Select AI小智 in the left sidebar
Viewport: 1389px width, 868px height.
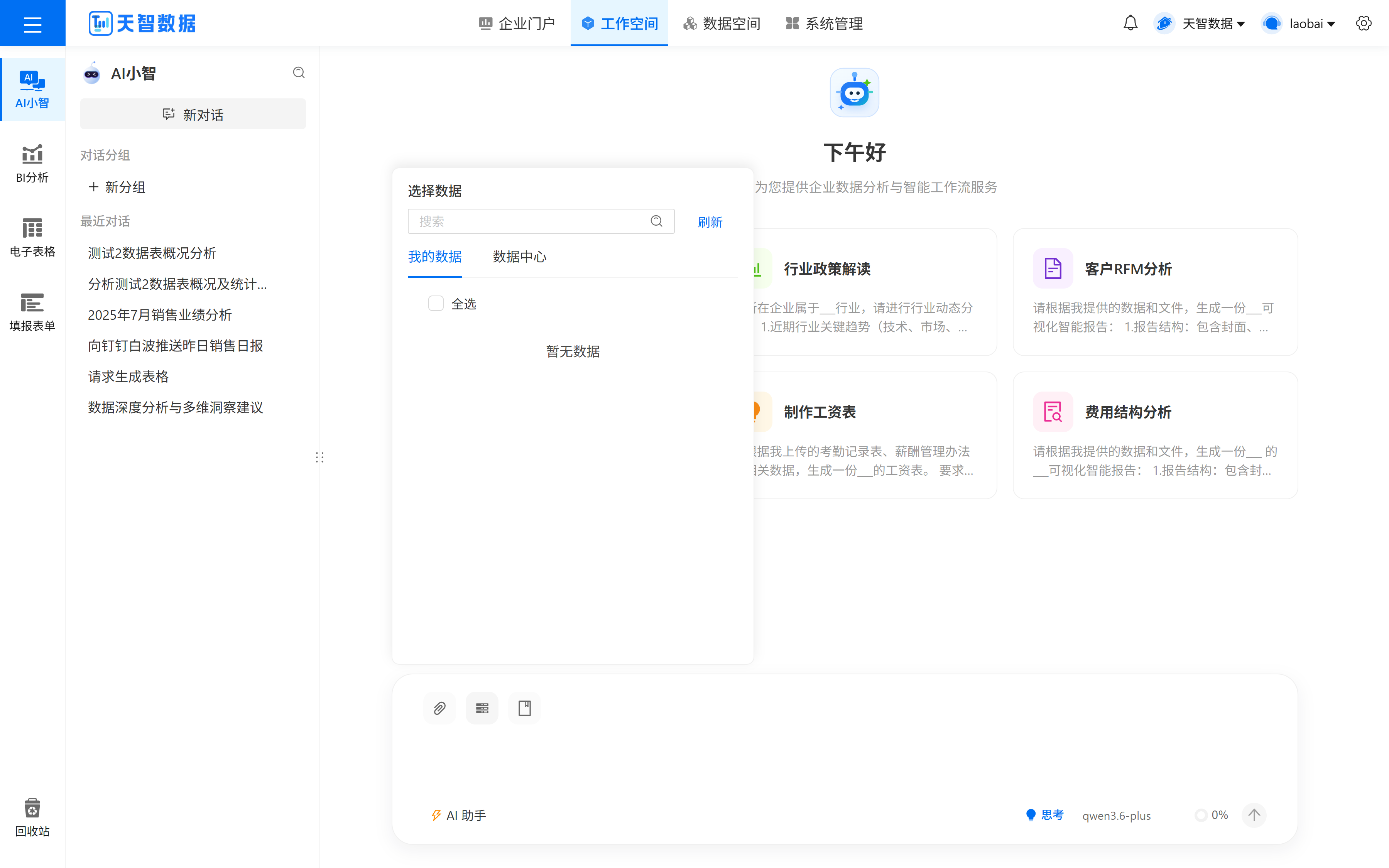pos(33,89)
